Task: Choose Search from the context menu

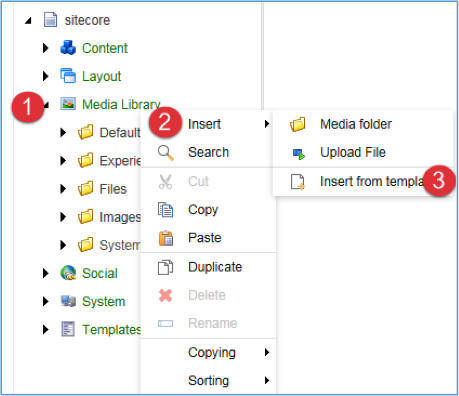Action: point(208,152)
